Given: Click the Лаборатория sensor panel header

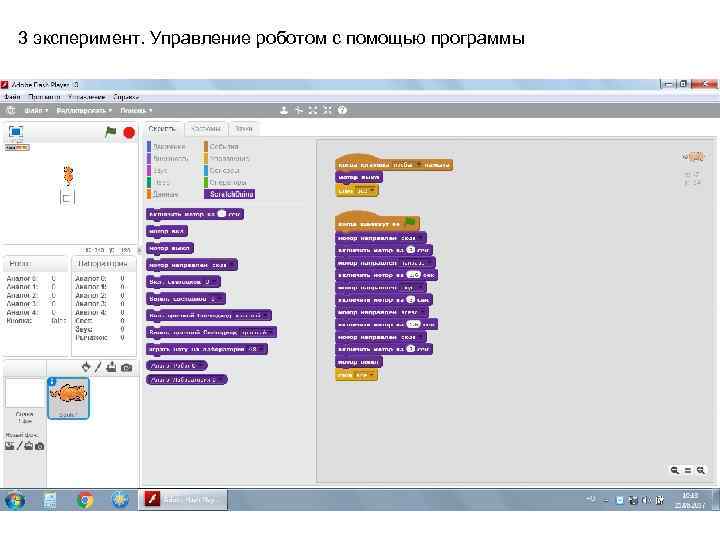Looking at the screenshot, I should tap(103, 264).
